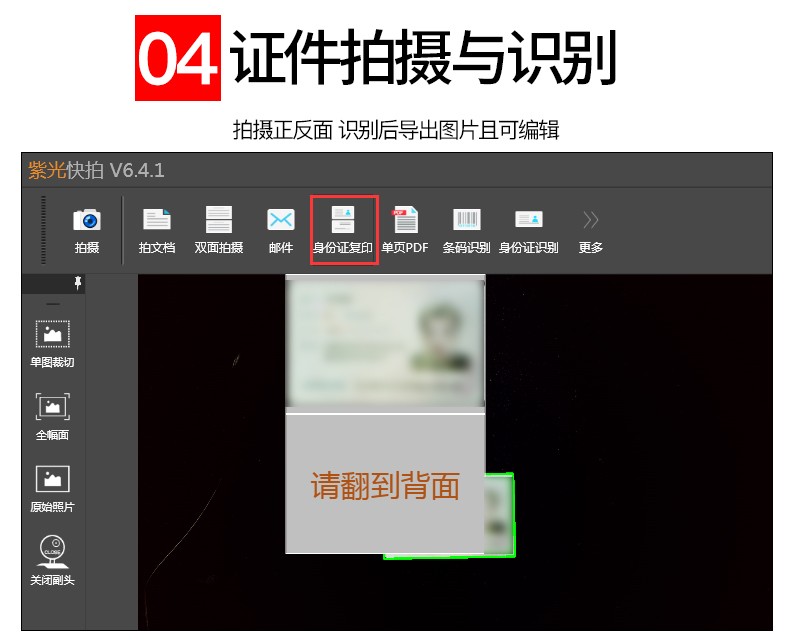Select the 拍文档 document capture tool
Viewport: 790px width, 644px height.
tap(157, 229)
